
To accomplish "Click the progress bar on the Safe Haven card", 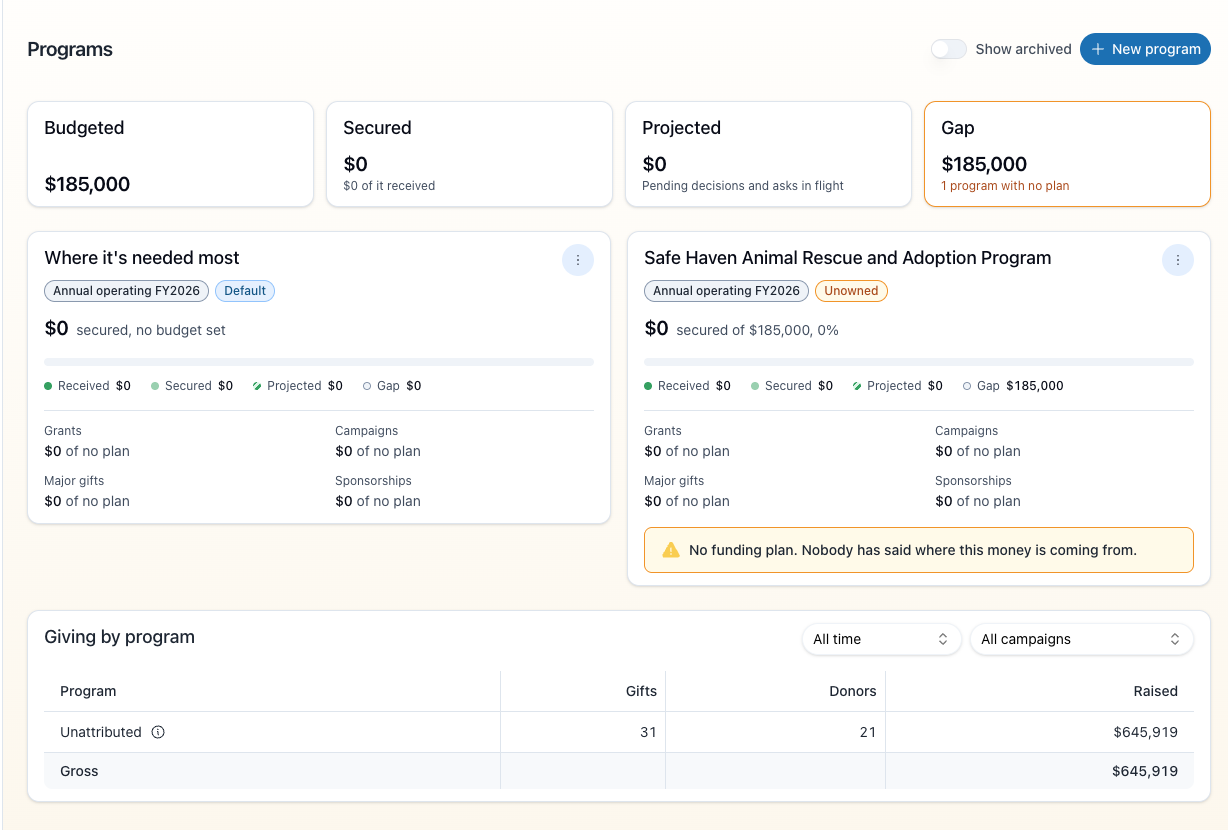I will point(919,362).
